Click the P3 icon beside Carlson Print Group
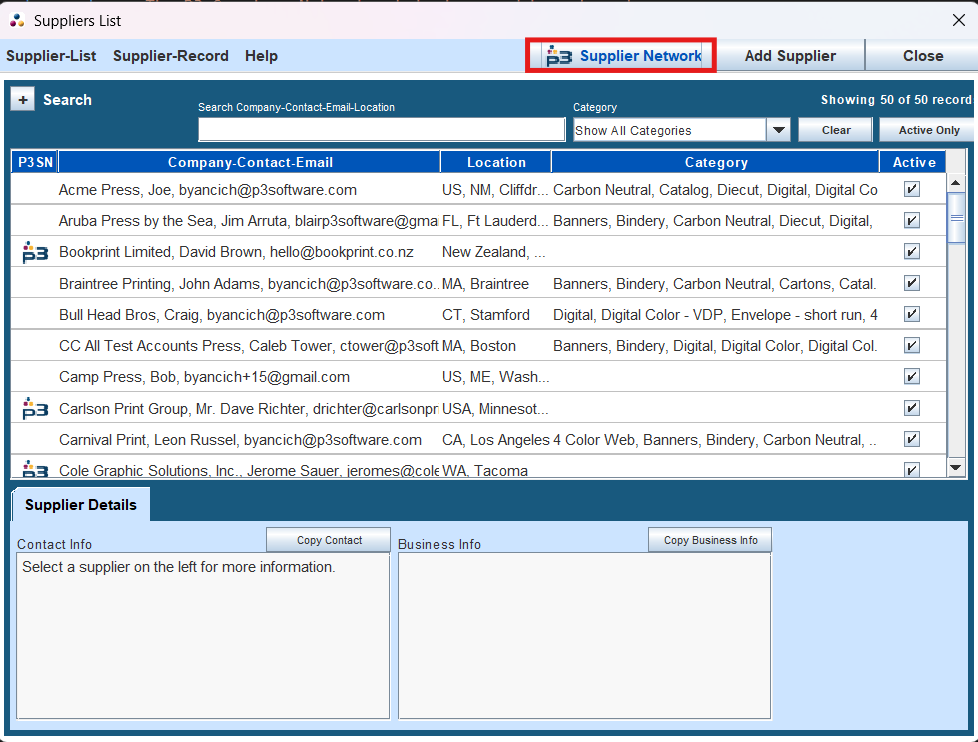 pos(35,408)
